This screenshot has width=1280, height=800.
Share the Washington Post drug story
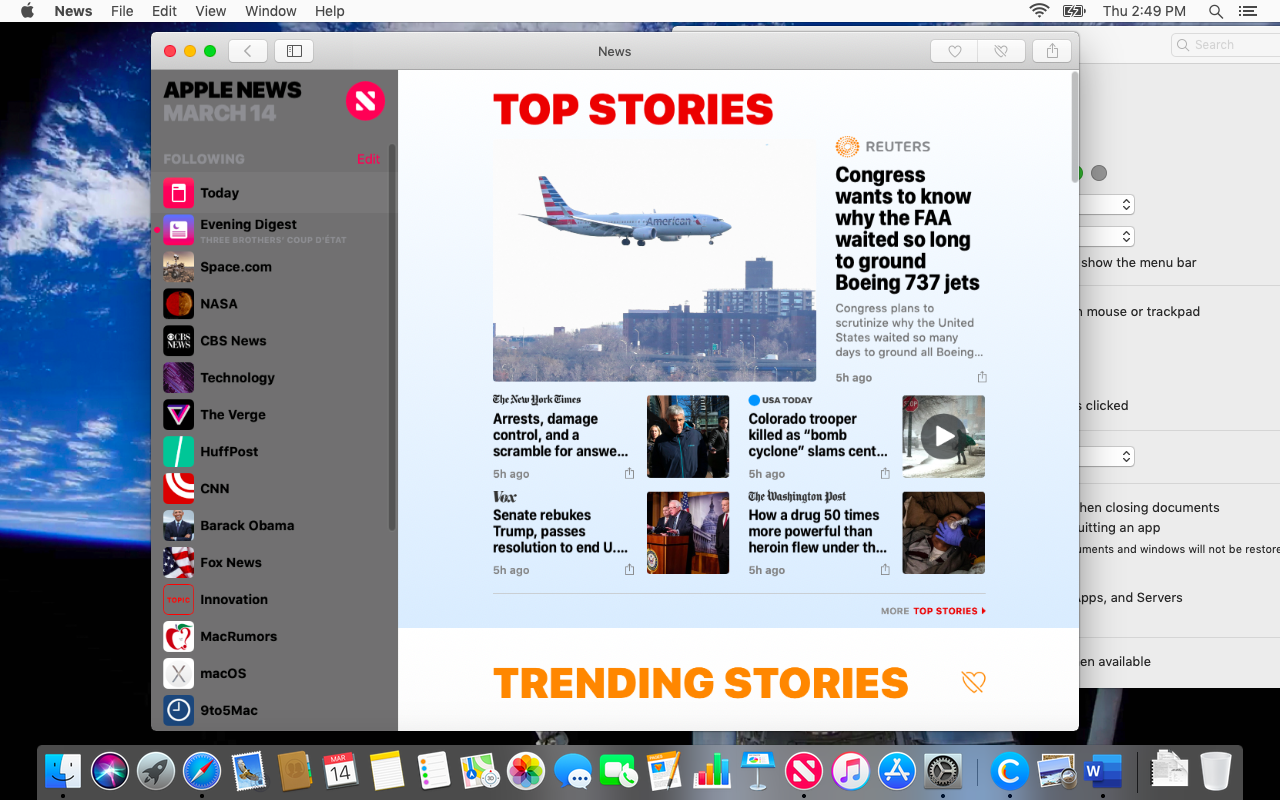tap(885, 570)
